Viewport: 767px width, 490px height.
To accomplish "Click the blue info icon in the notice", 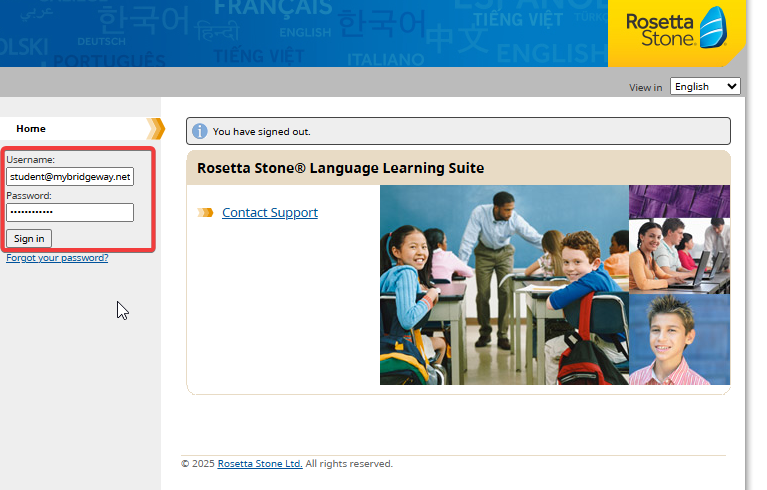I will (200, 131).
